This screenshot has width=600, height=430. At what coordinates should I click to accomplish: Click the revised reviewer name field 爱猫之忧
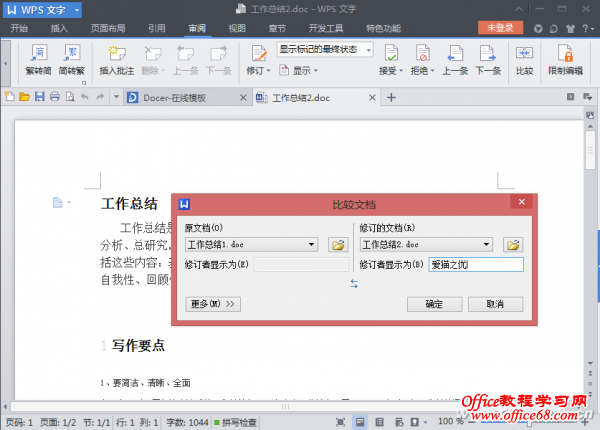click(x=476, y=264)
